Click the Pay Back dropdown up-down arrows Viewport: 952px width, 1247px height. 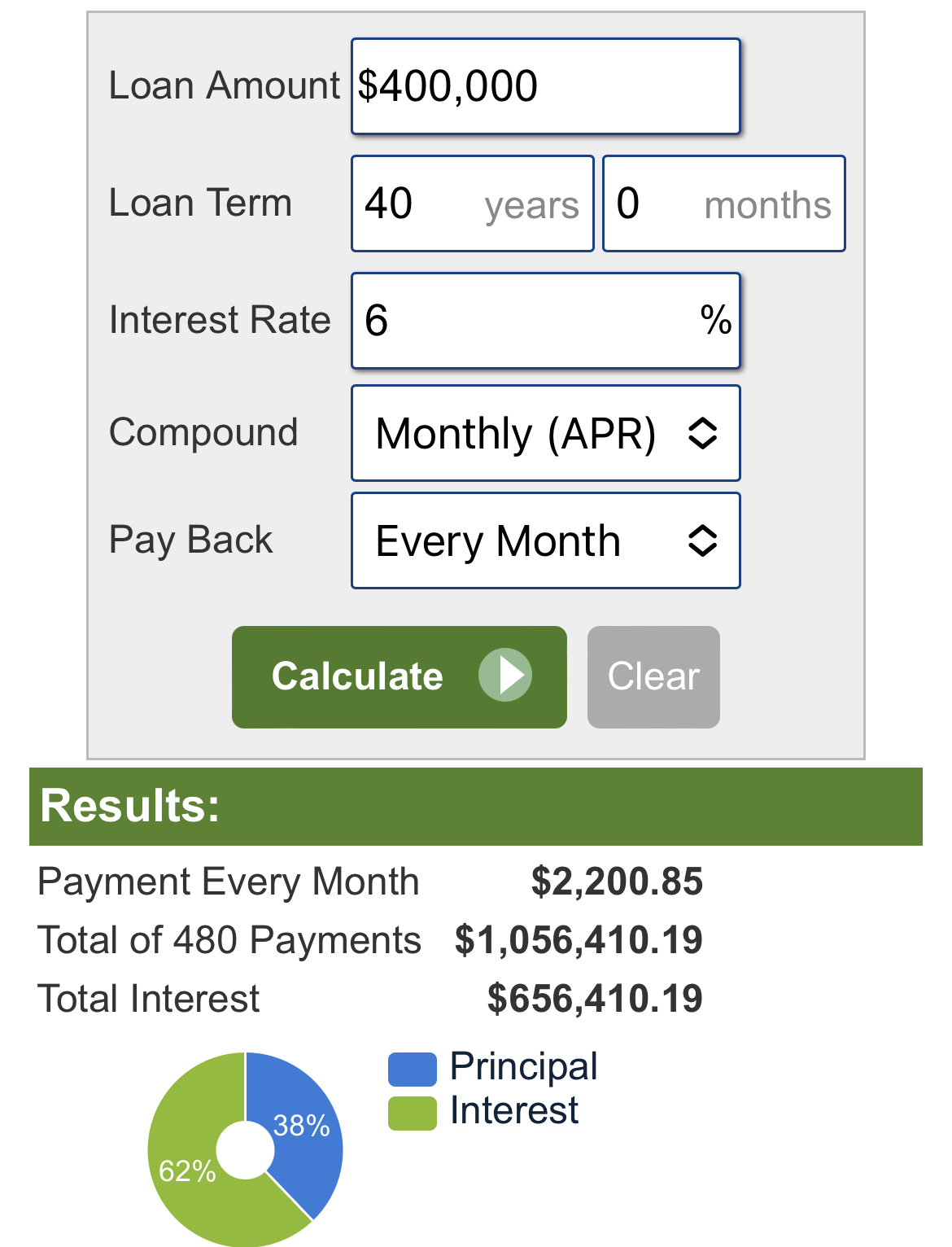(x=702, y=540)
